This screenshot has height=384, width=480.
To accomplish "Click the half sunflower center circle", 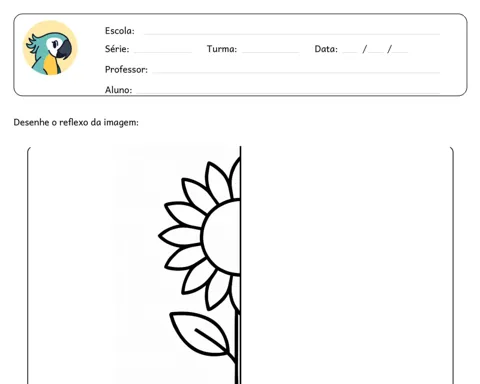I will 220,237.
